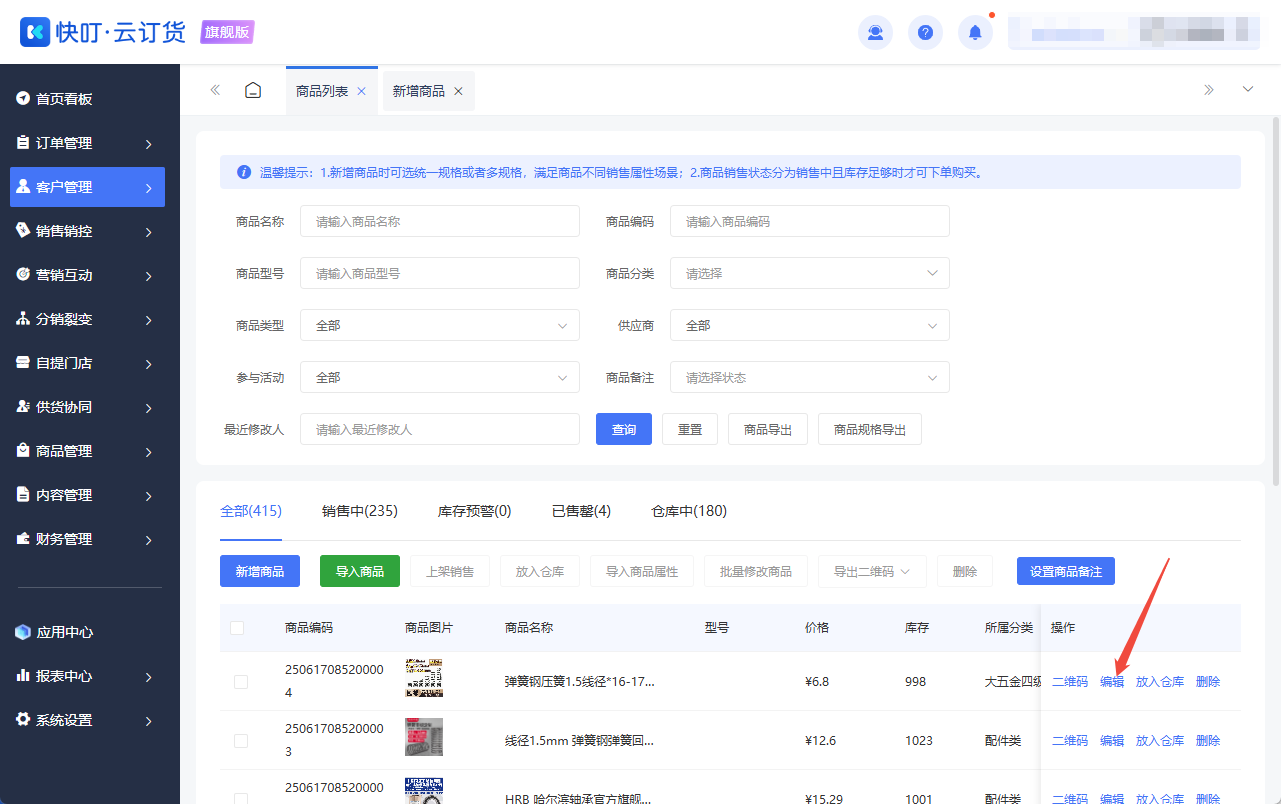Image resolution: width=1281 pixels, height=804 pixels.
Task: Check the row for 弹簧钢压簧 product
Action: 240,682
